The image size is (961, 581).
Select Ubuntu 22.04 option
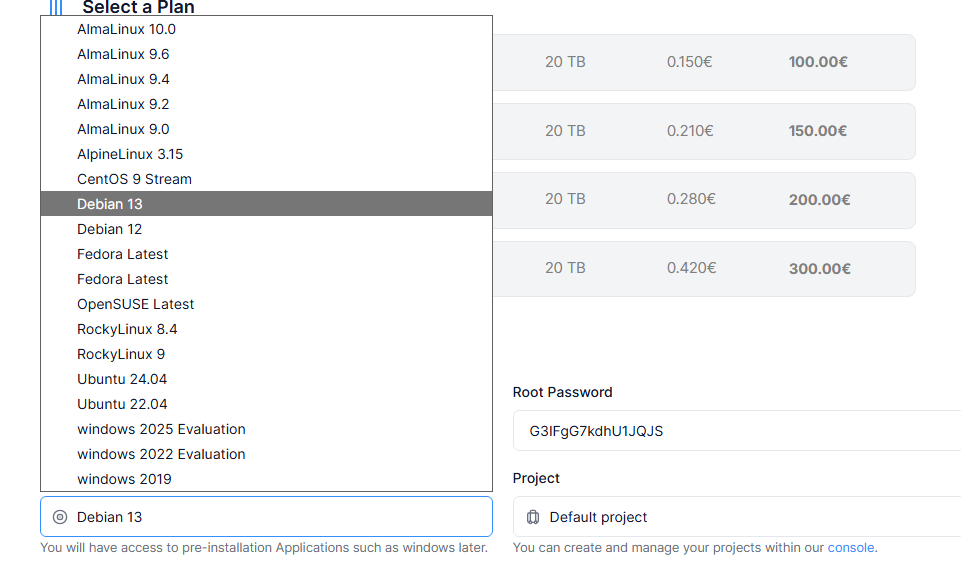122,404
